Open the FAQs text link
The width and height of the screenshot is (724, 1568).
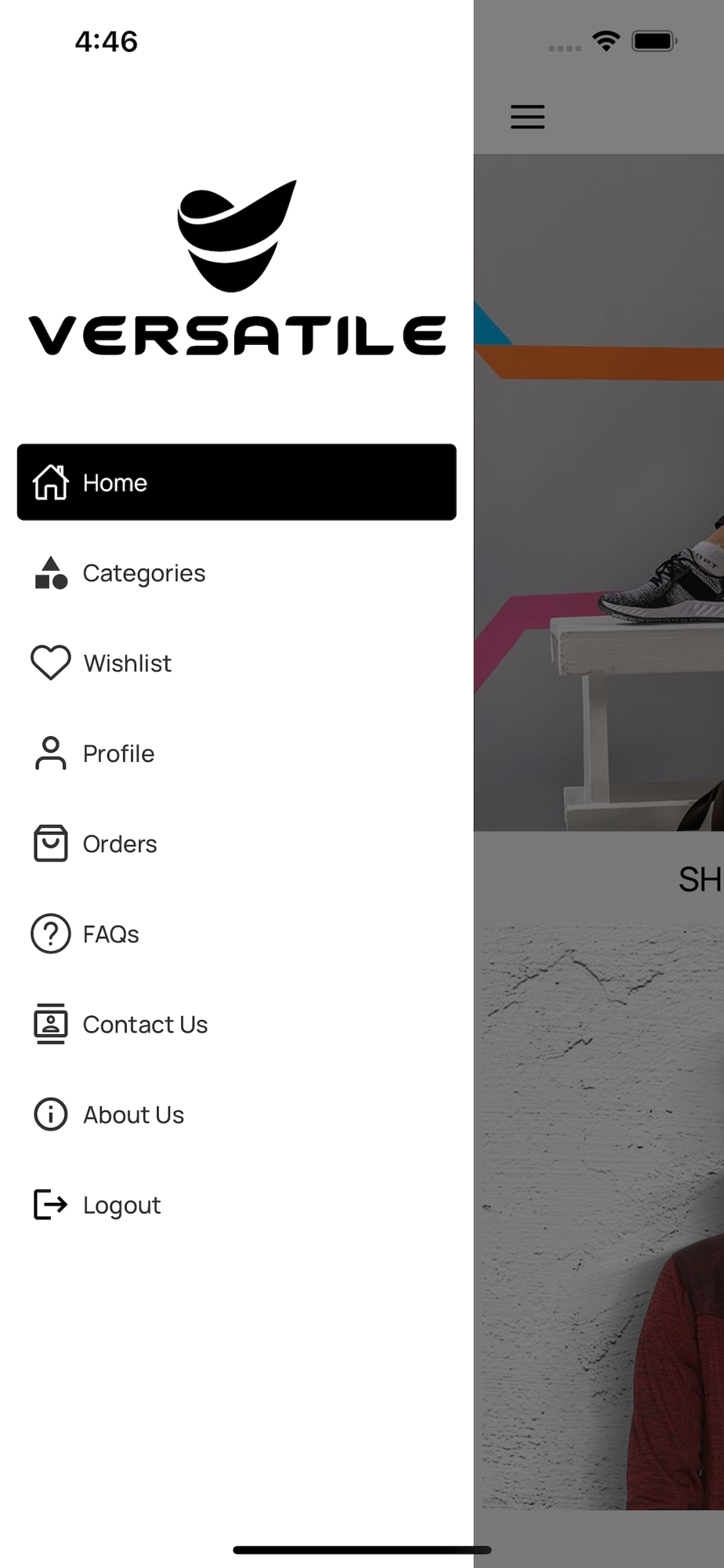[111, 934]
